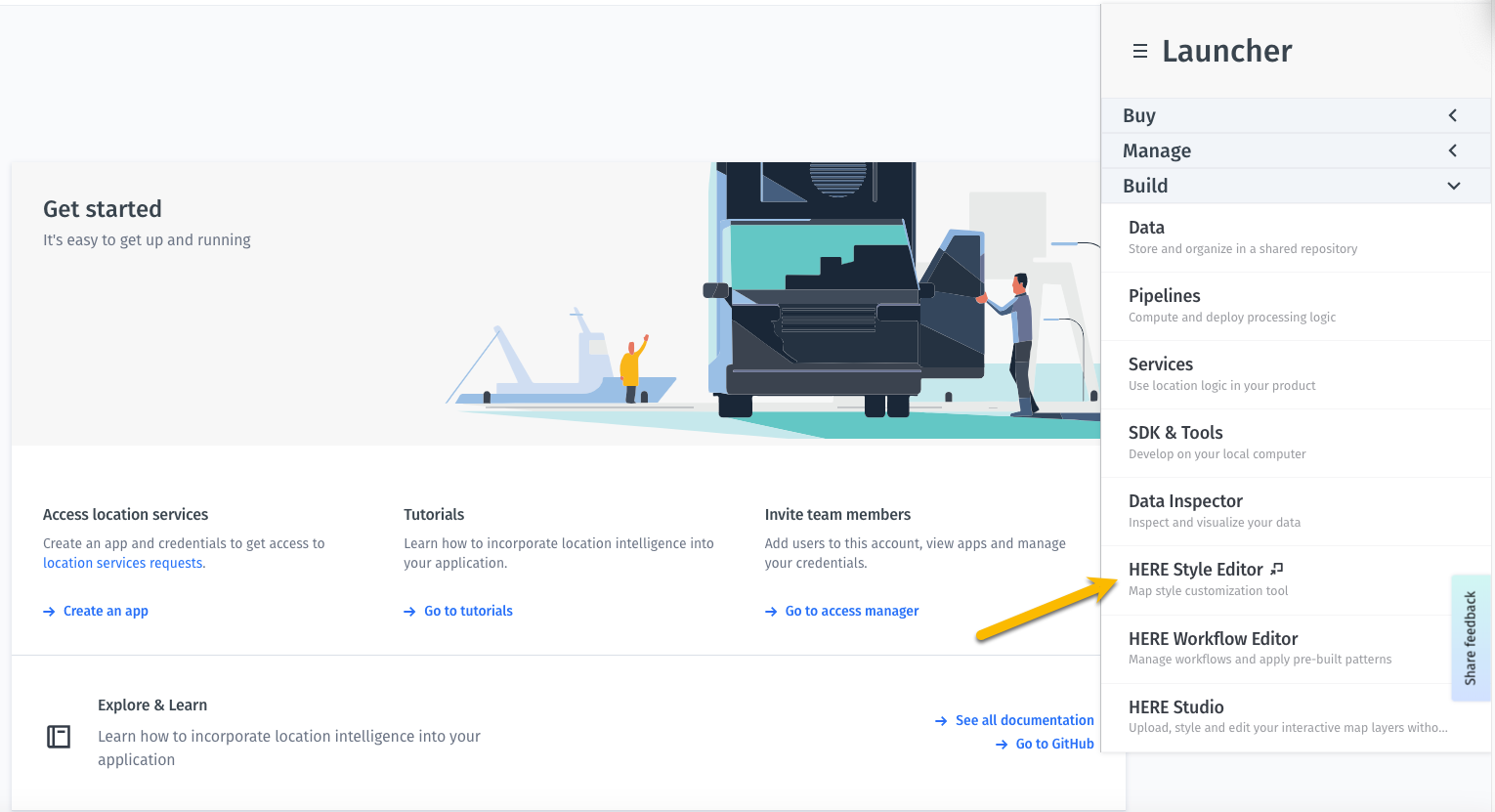Expand the Buy section chevron

1453,115
